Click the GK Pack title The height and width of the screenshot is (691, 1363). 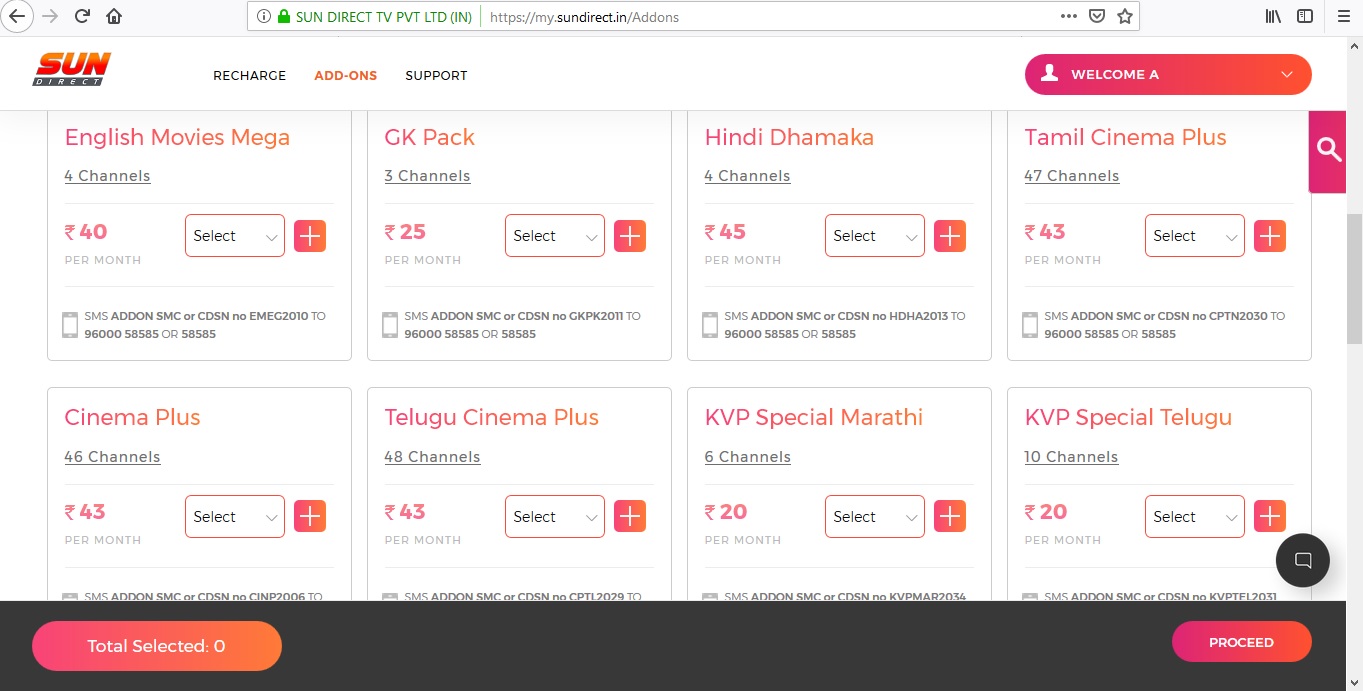coord(429,137)
